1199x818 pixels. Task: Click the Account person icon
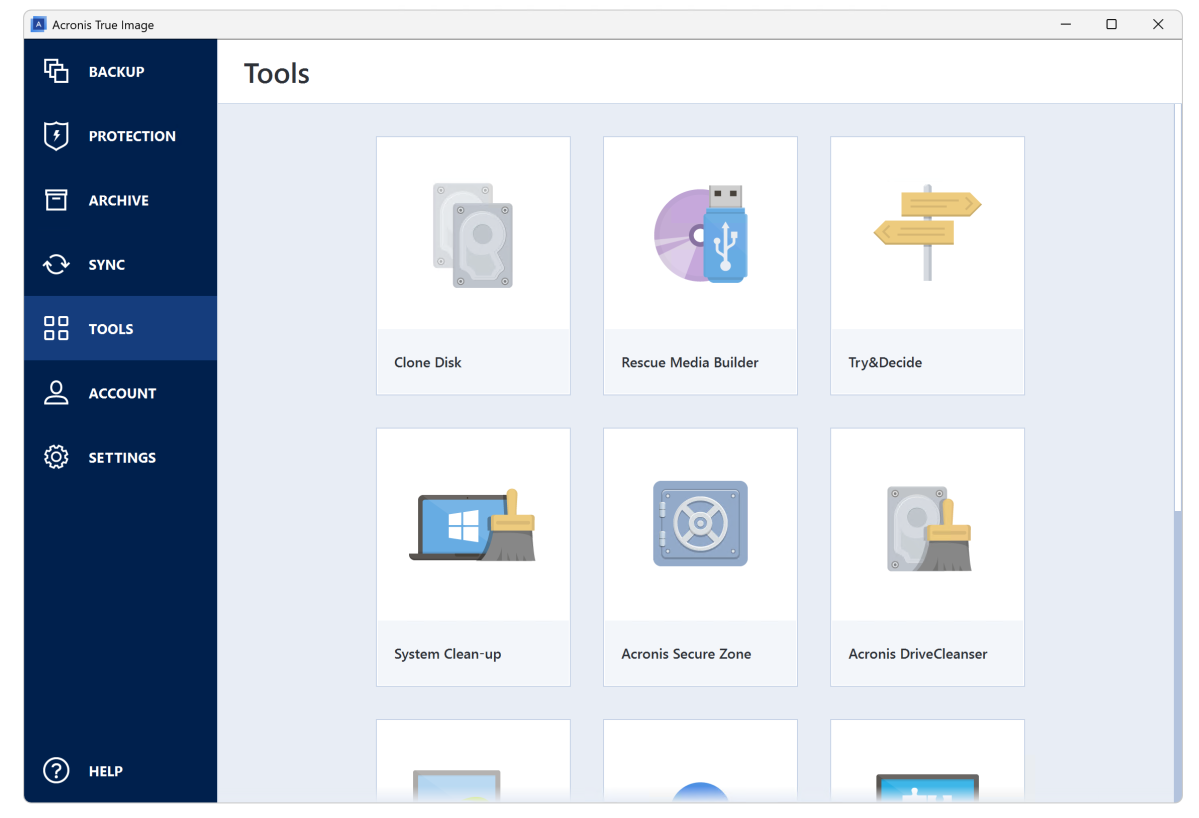point(56,392)
